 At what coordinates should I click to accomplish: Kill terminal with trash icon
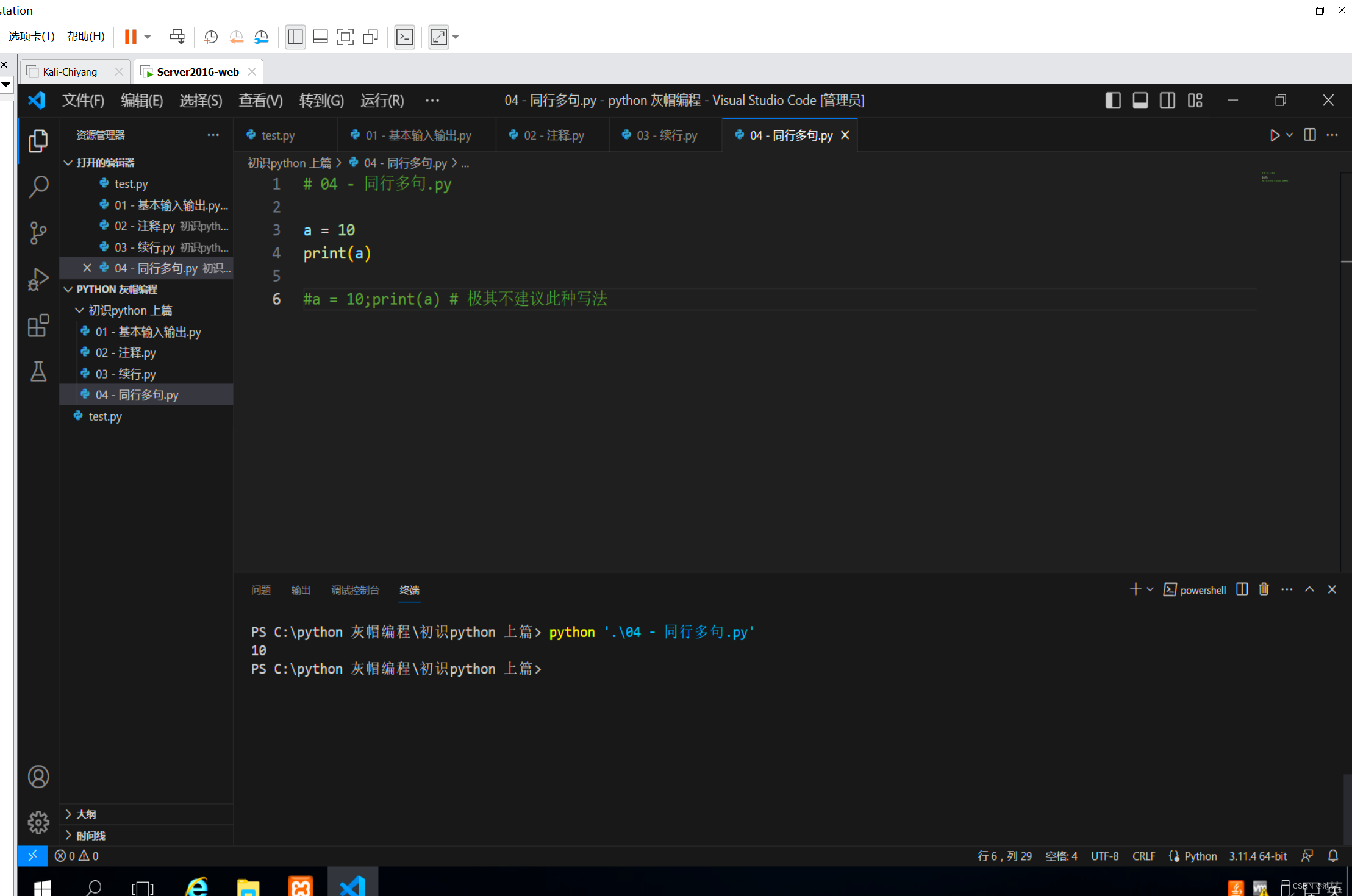click(1264, 589)
